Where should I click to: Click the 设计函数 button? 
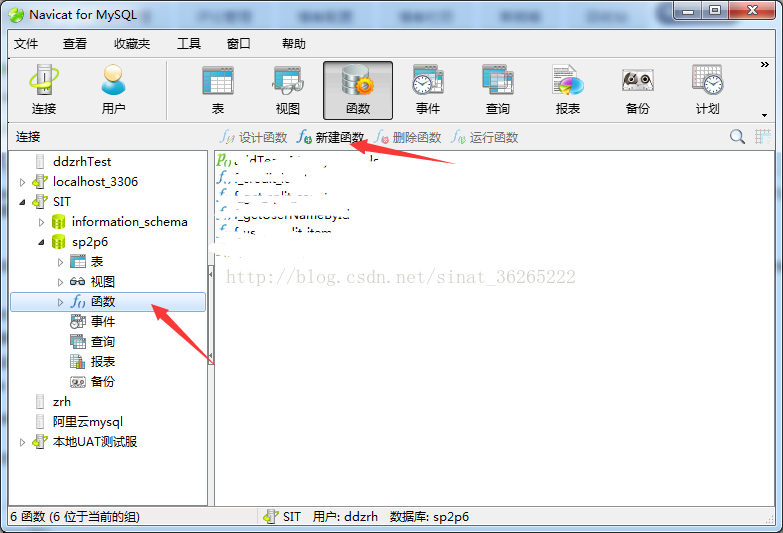pyautogui.click(x=254, y=137)
